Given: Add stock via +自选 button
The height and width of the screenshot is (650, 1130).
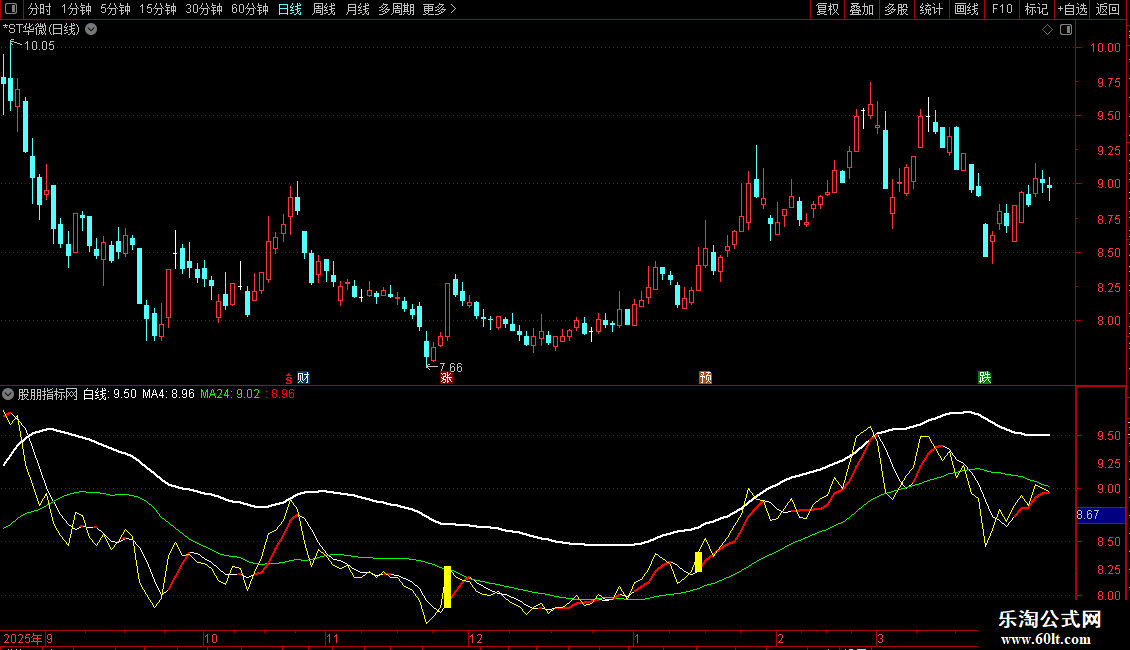Looking at the screenshot, I should click(x=1072, y=9).
